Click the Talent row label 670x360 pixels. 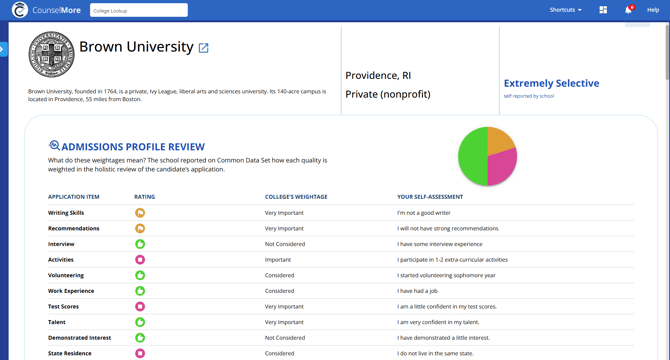point(57,322)
